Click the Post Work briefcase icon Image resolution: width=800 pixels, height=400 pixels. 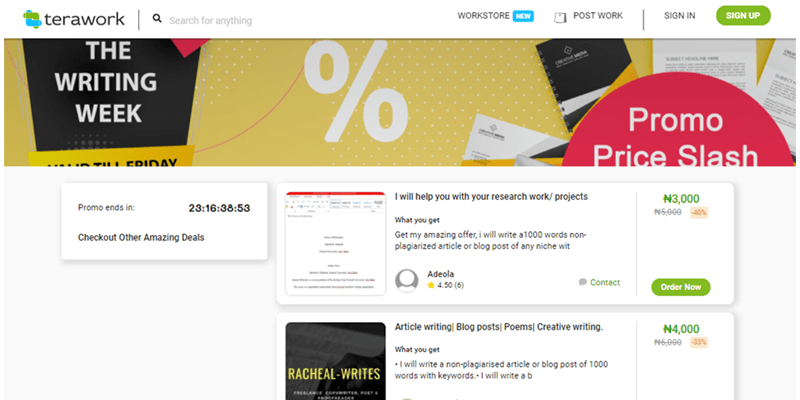pyautogui.click(x=560, y=18)
